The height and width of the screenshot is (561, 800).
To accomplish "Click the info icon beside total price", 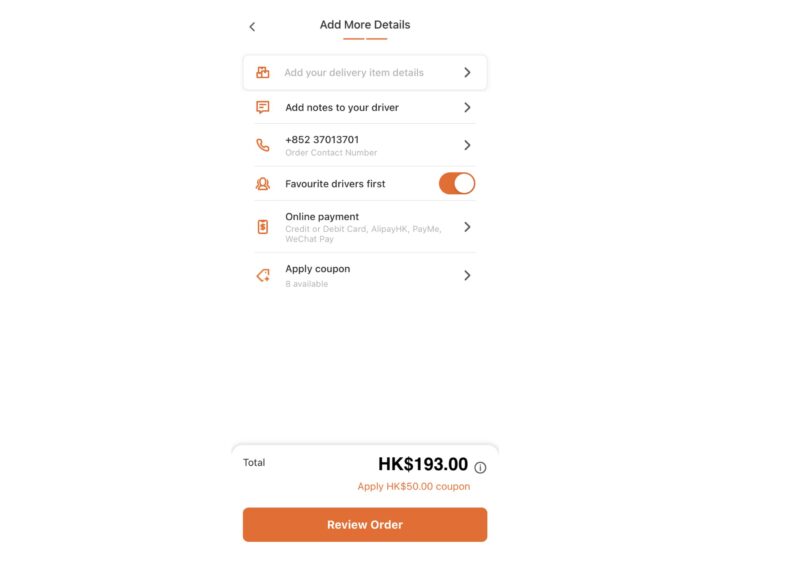I will click(480, 467).
